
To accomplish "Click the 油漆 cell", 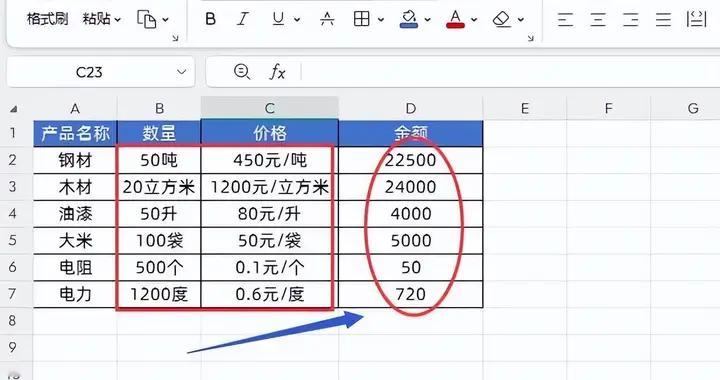I will coord(75,214).
